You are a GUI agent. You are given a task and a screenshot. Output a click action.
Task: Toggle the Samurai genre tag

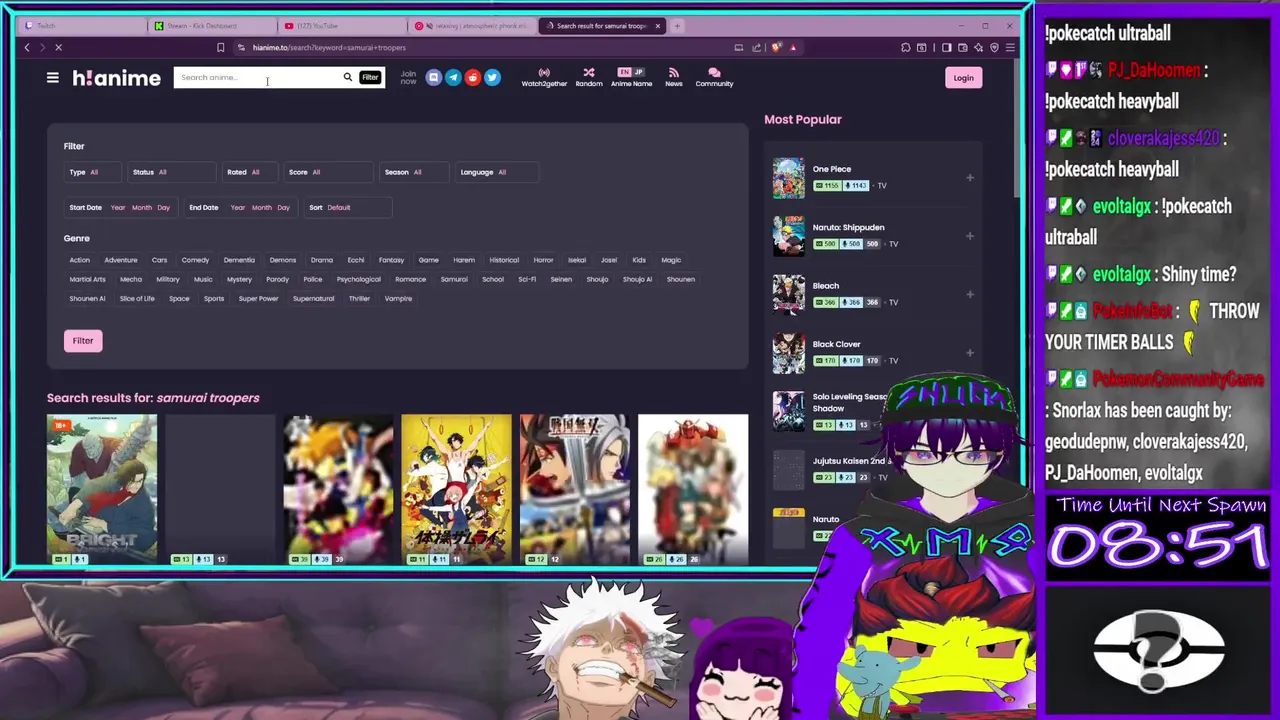(x=454, y=279)
